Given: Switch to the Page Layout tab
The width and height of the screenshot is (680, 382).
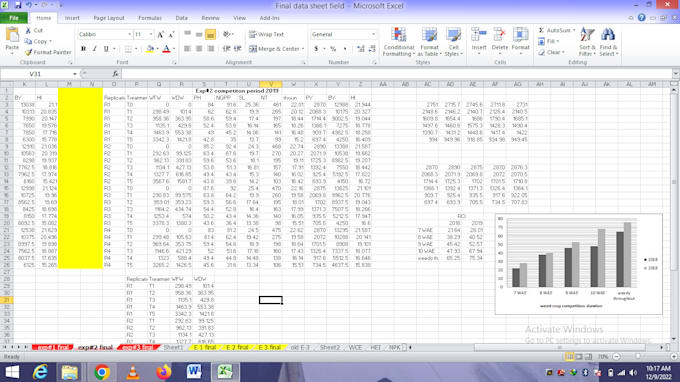Looking at the screenshot, I should (x=109, y=18).
